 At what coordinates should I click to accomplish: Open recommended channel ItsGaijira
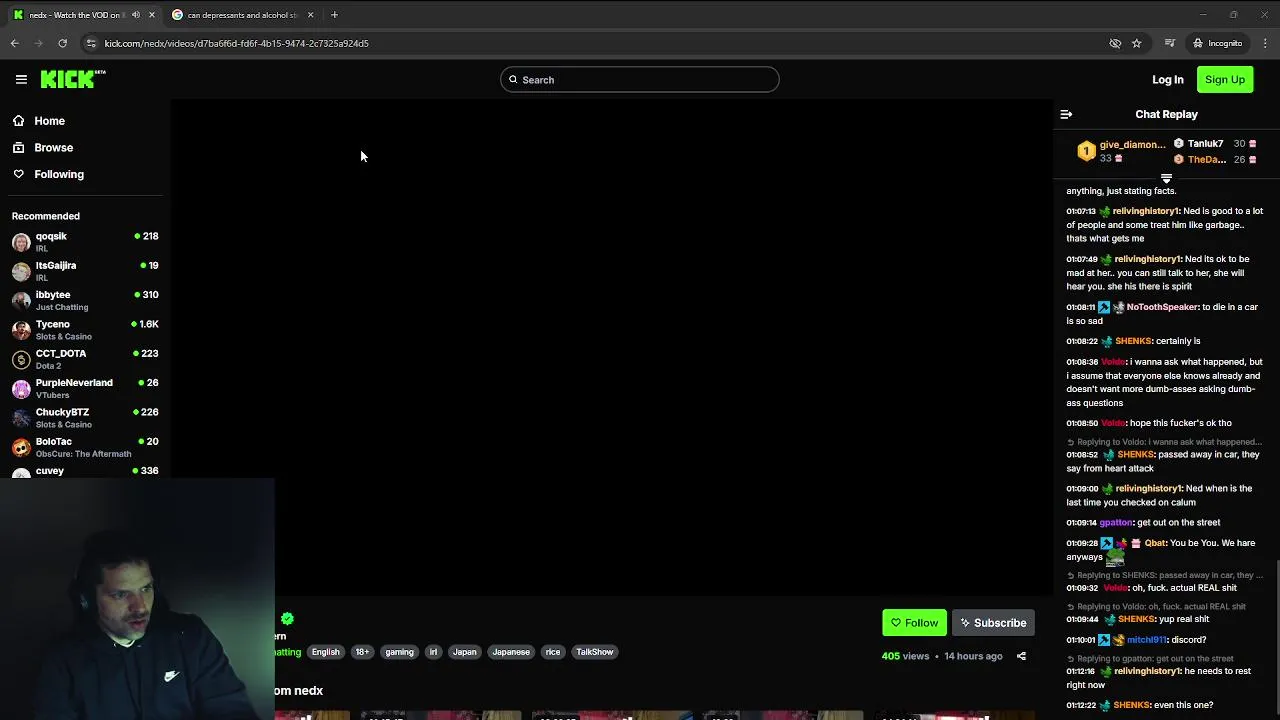pyautogui.click(x=85, y=271)
